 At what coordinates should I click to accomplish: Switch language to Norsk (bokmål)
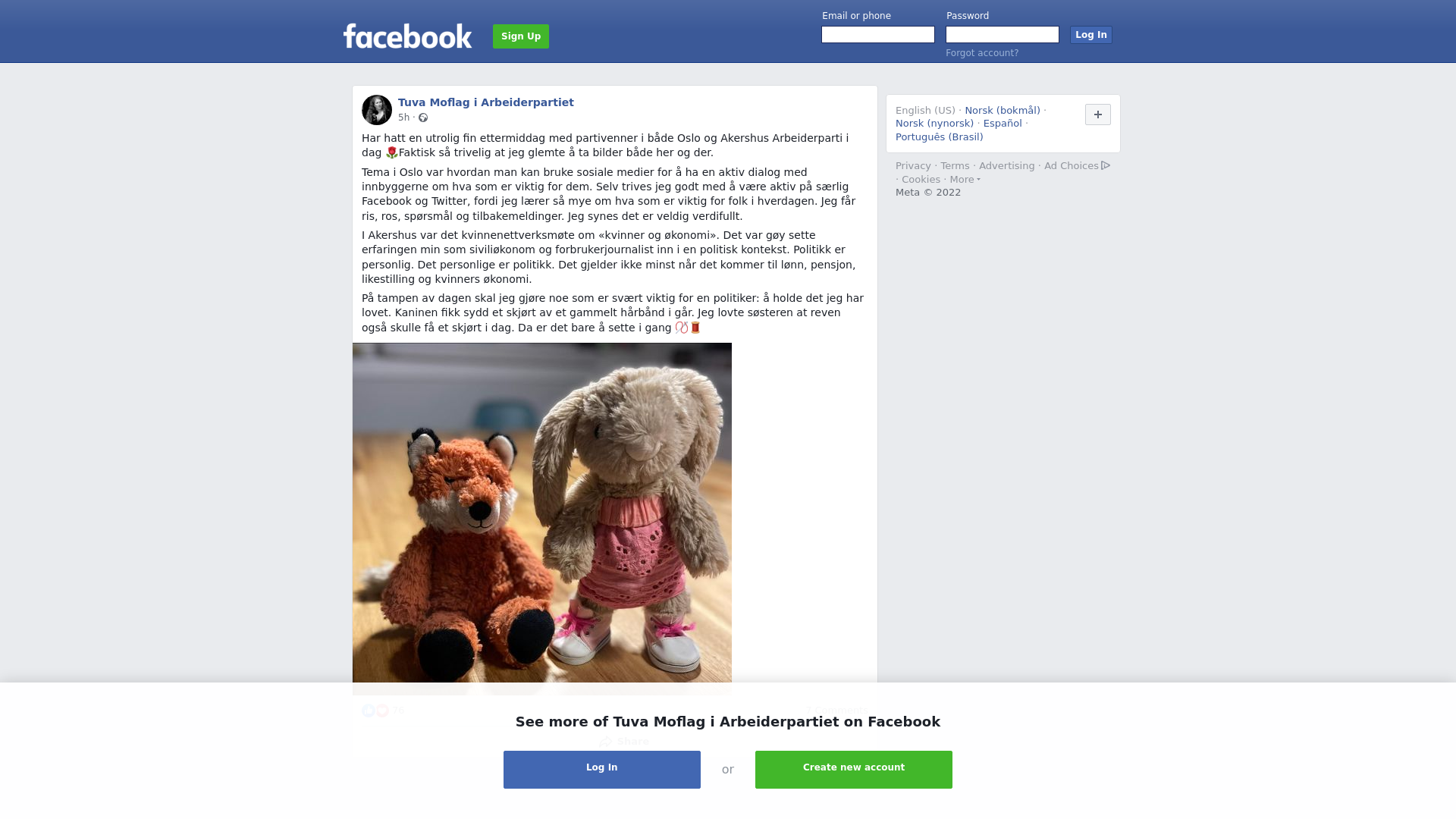(x=1003, y=111)
